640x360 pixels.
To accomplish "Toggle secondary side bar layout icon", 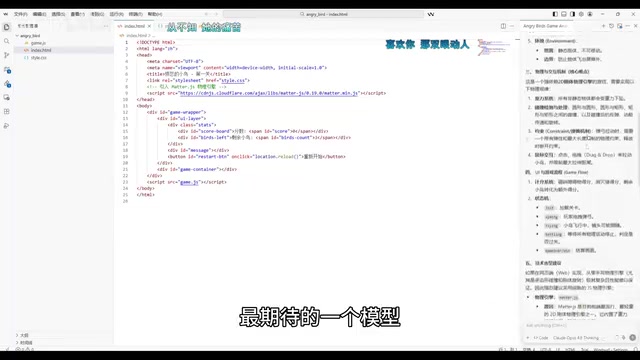I will tap(572, 14).
